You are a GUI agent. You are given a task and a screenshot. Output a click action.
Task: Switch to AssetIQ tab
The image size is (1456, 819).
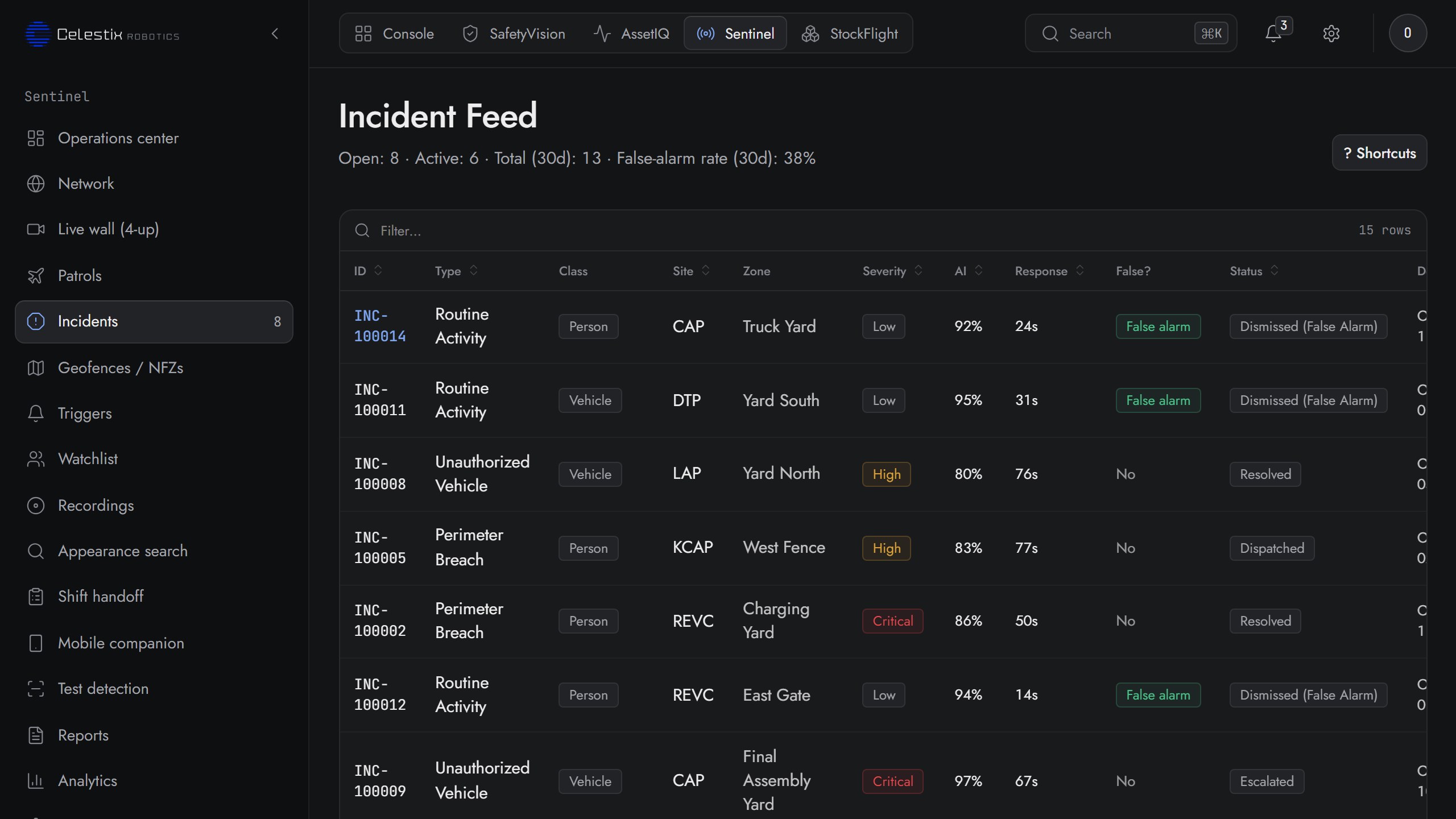pos(631,34)
